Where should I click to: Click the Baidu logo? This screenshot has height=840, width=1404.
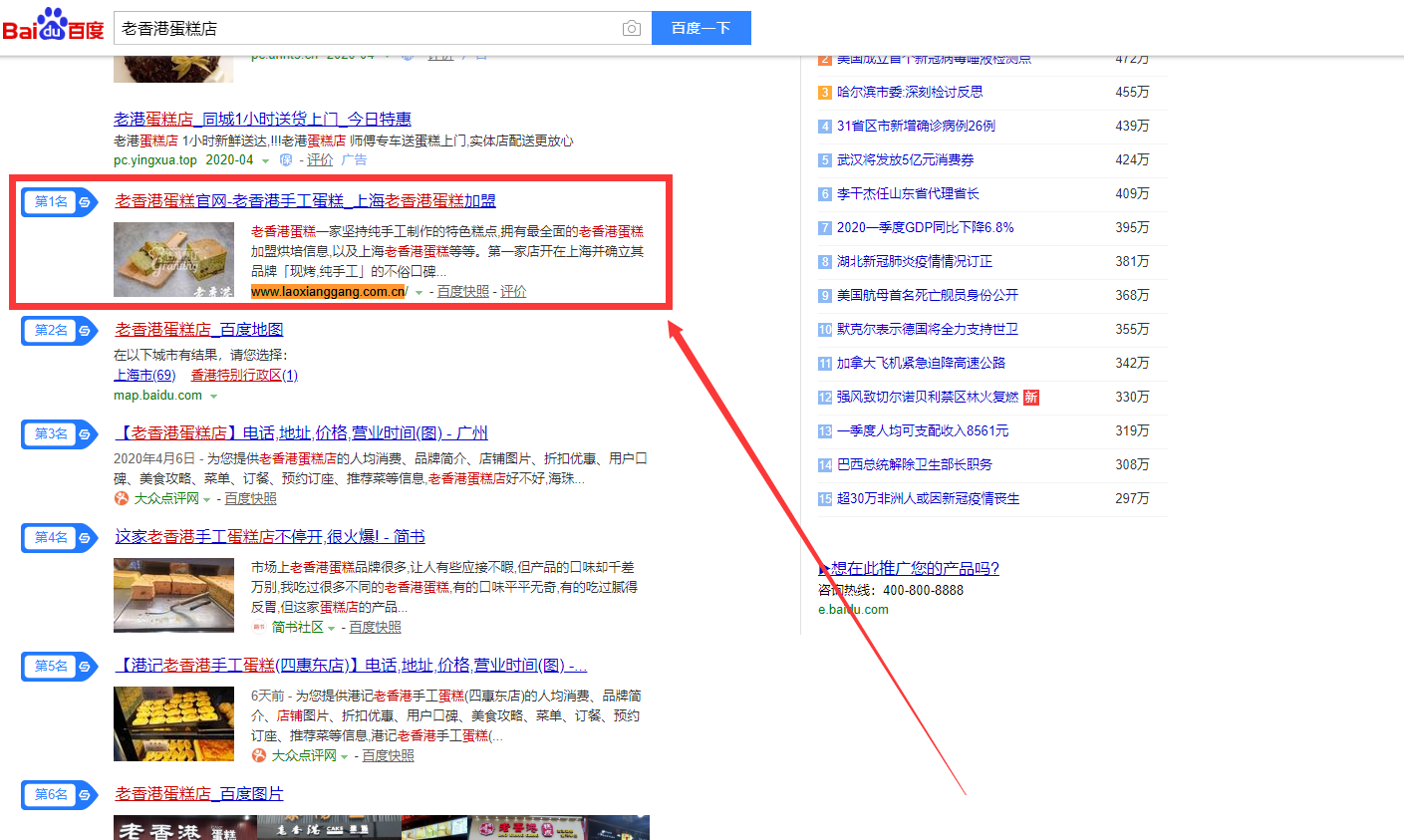pyautogui.click(x=53, y=24)
